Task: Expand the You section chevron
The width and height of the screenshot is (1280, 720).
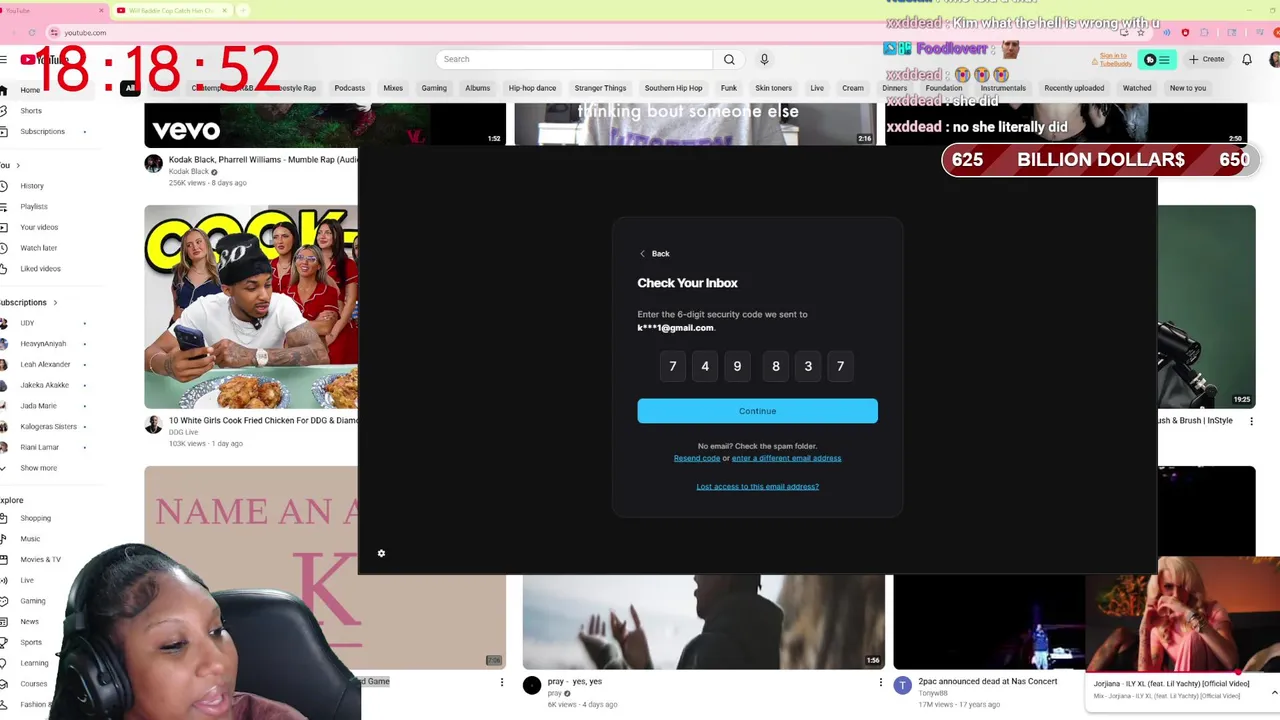Action: click(17, 165)
